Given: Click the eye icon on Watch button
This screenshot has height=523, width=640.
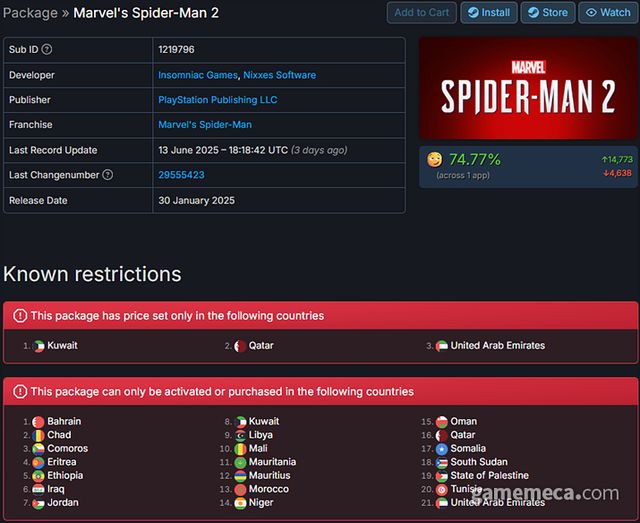Looking at the screenshot, I should coord(591,13).
